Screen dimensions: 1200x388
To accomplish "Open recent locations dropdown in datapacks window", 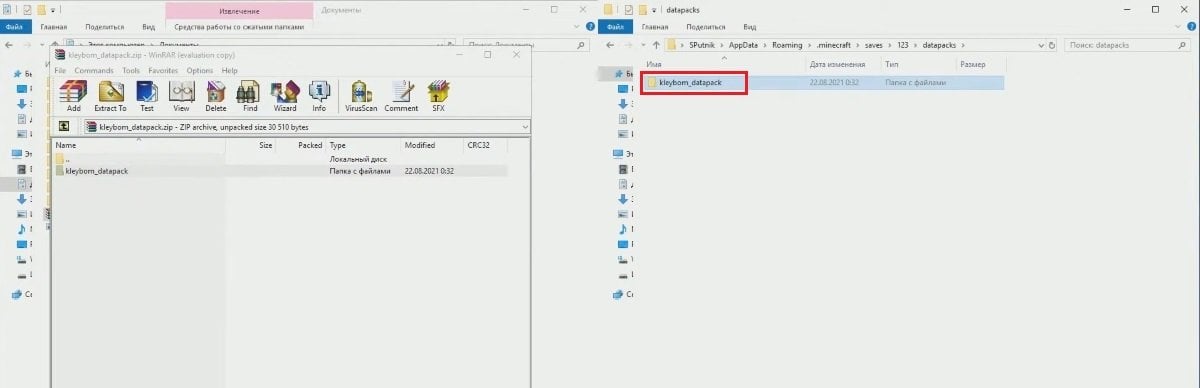I will [643, 45].
